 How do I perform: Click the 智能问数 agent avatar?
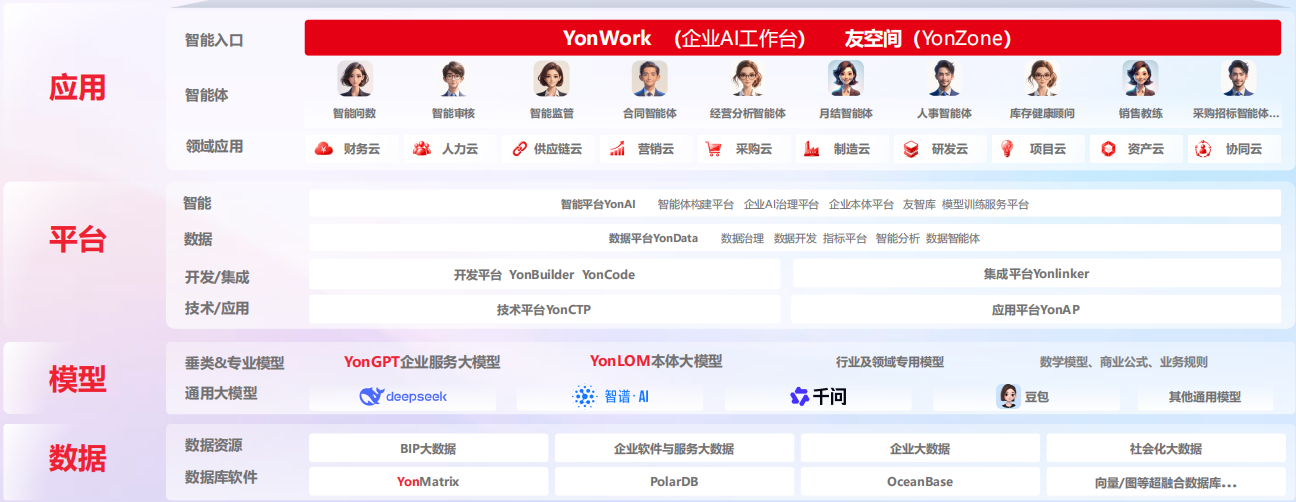pyautogui.click(x=354, y=78)
